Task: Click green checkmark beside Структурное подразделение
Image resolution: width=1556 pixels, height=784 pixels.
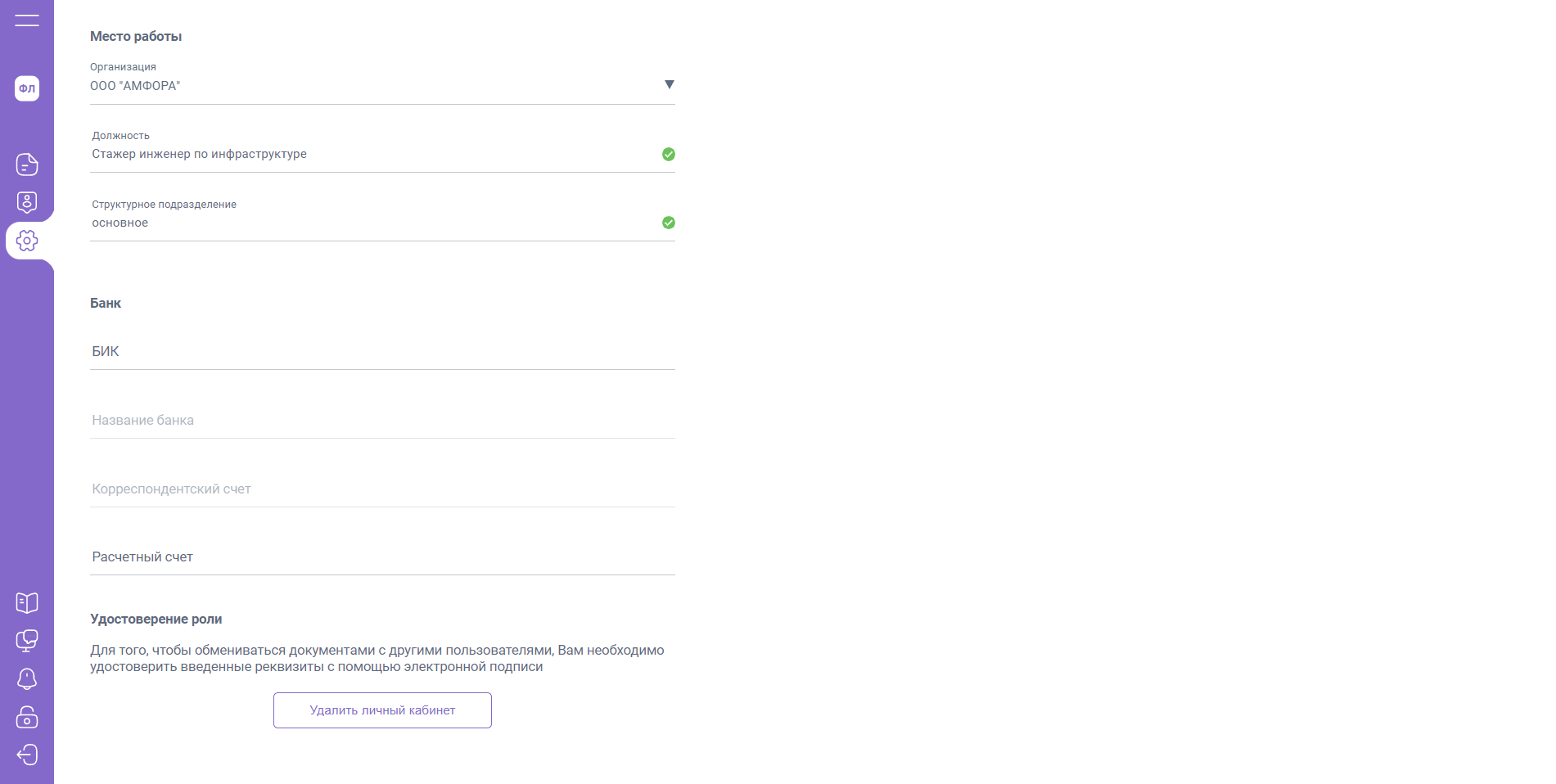Action: (x=669, y=223)
